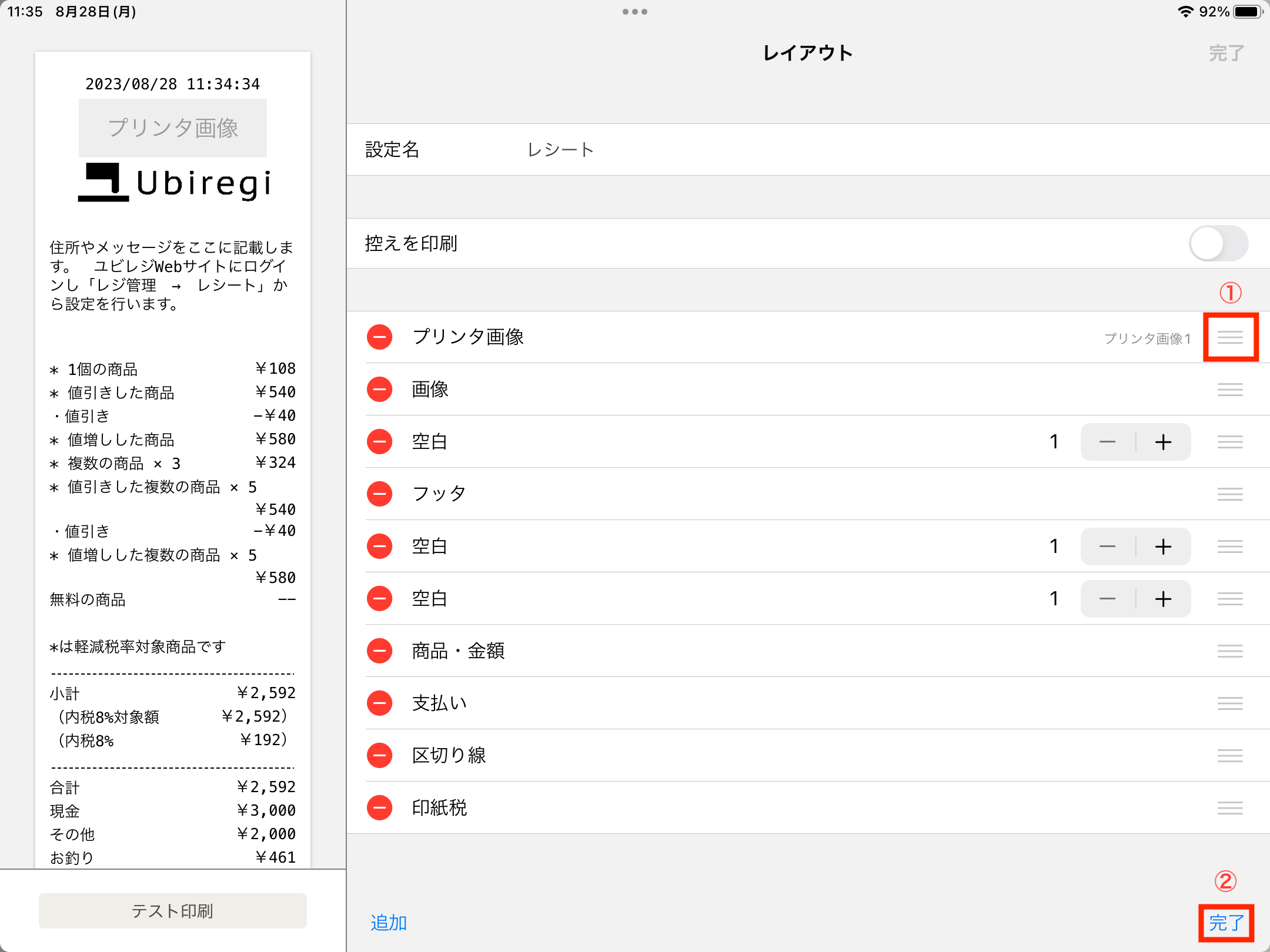Grab the reorder handle on プリンタ画像 row
Screen dimensions: 1270x952
1230,337
